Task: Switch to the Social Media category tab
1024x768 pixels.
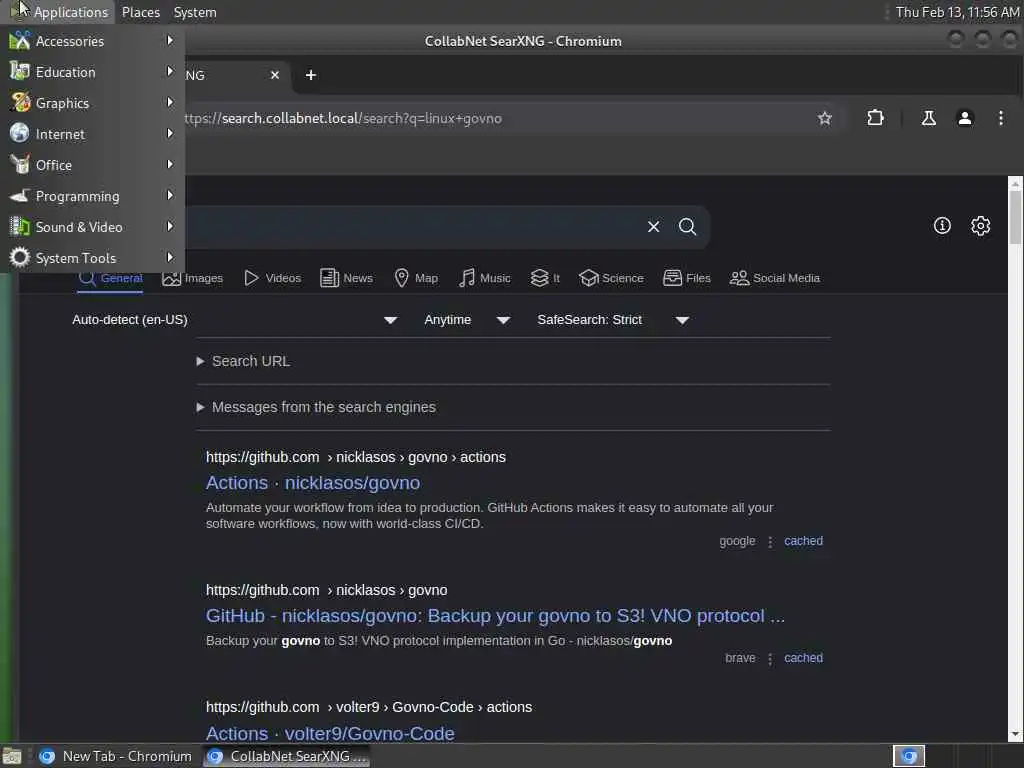Action: tap(775, 278)
